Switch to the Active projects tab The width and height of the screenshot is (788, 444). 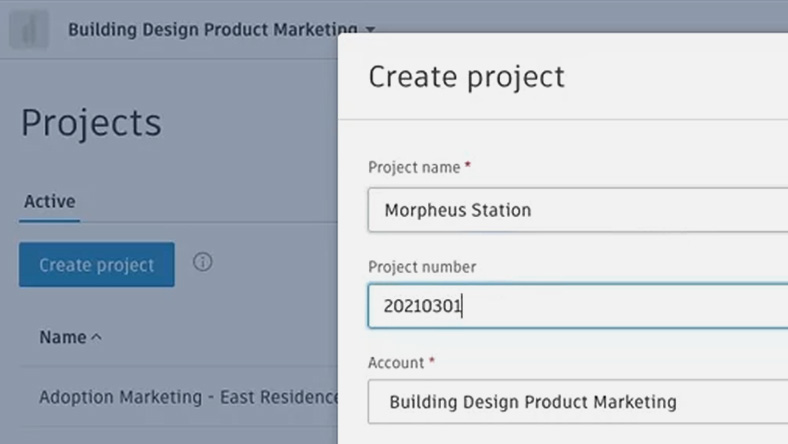50,201
